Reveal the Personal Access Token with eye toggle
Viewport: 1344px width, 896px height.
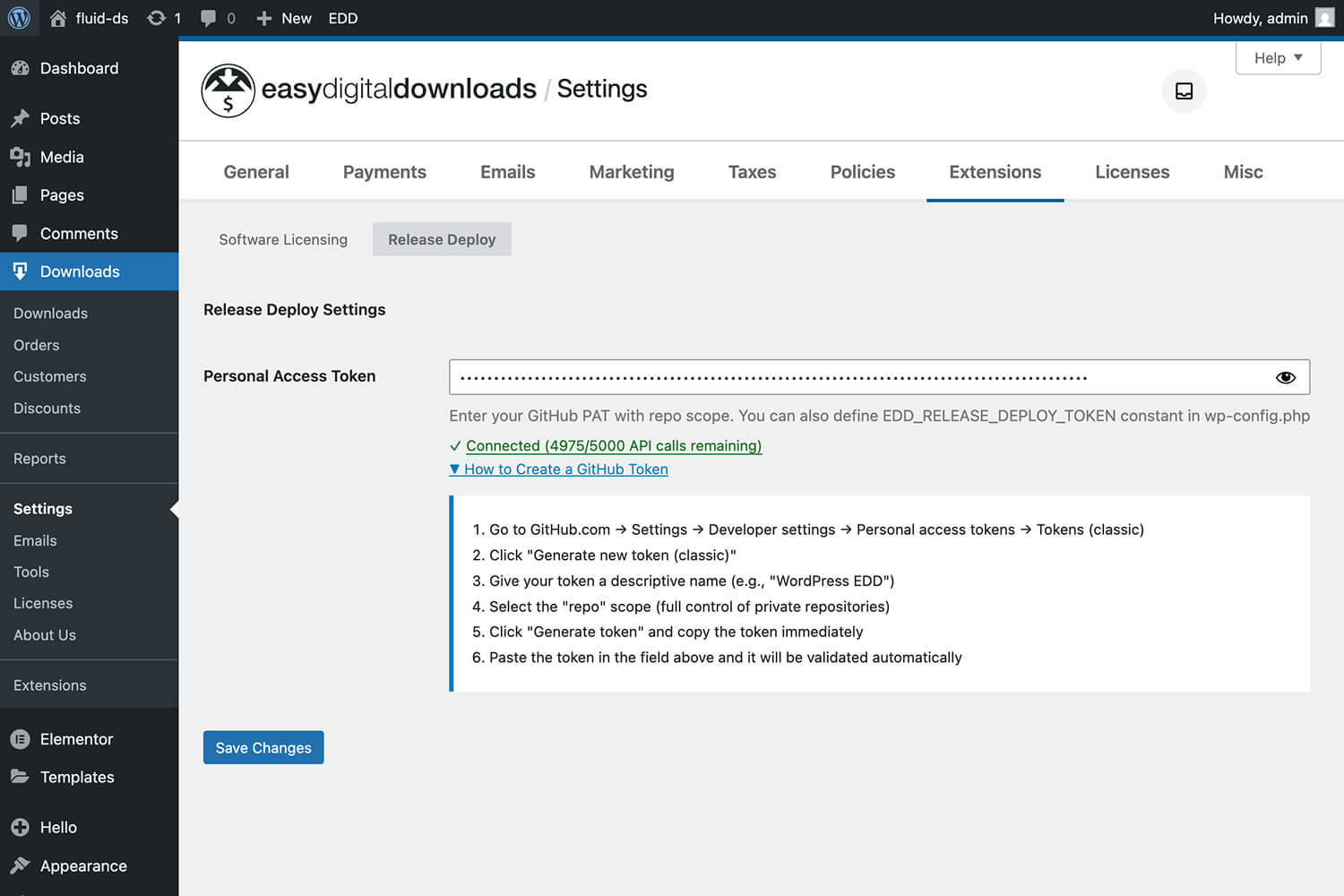coord(1286,376)
